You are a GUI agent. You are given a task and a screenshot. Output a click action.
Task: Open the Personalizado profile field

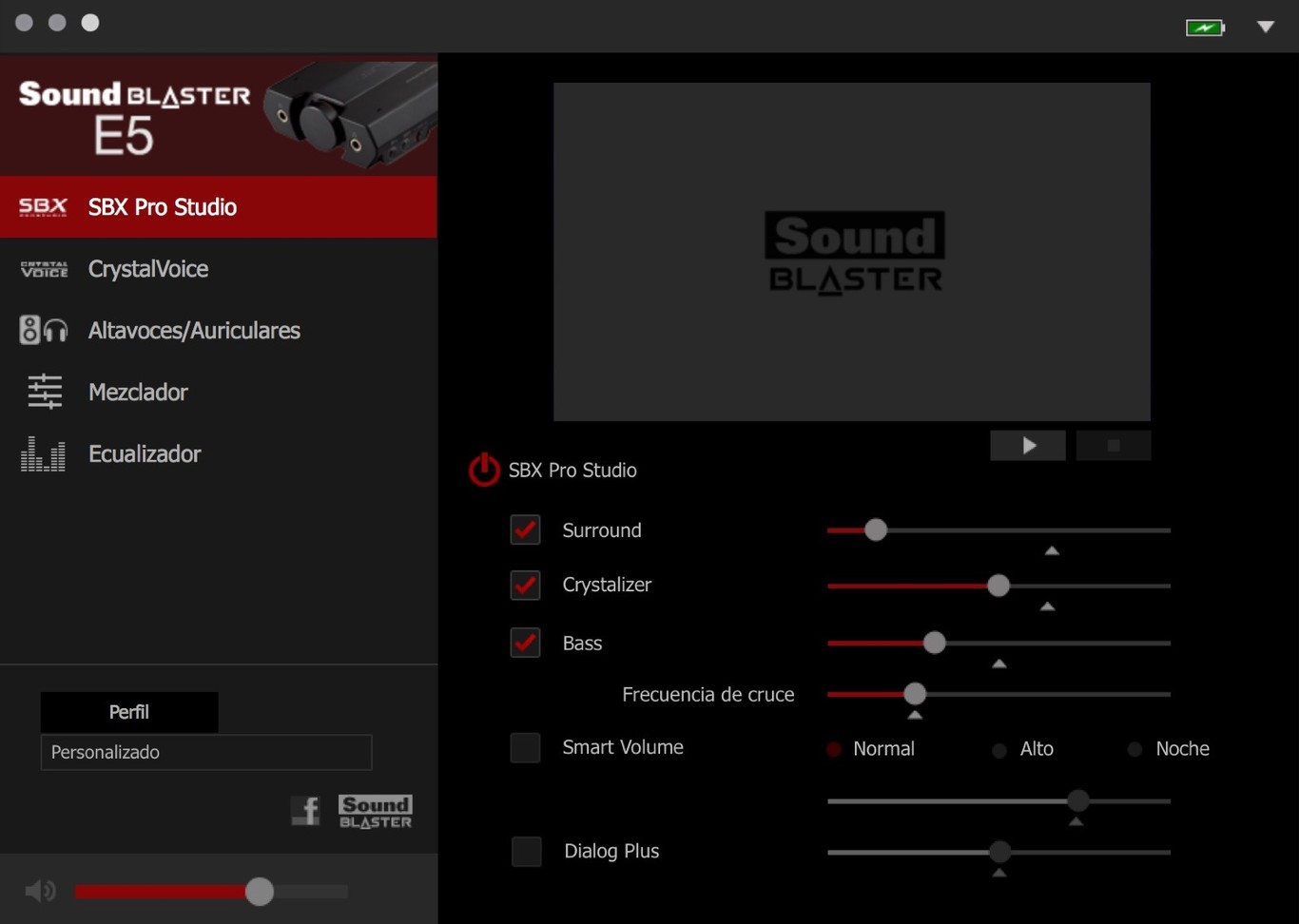[x=205, y=752]
